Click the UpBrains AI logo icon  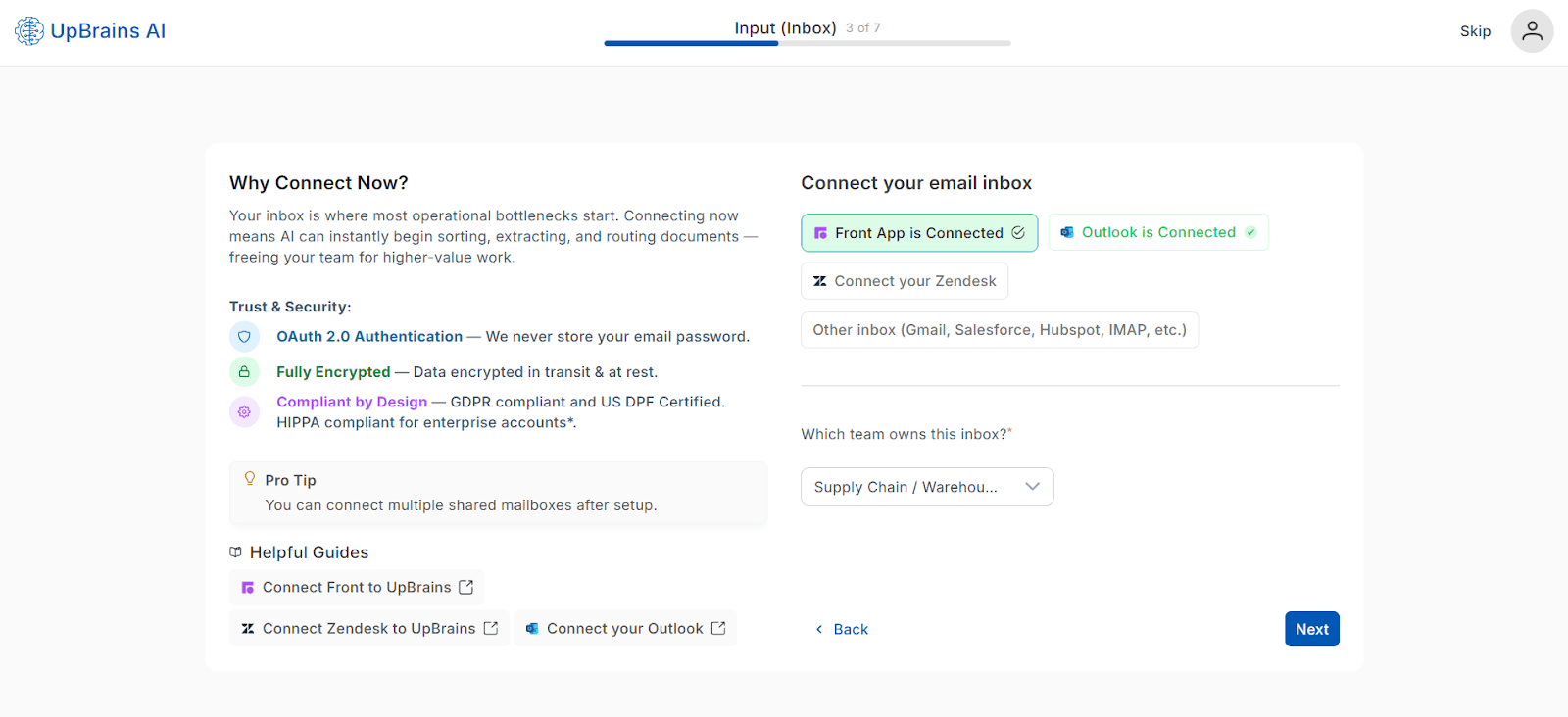tap(29, 31)
